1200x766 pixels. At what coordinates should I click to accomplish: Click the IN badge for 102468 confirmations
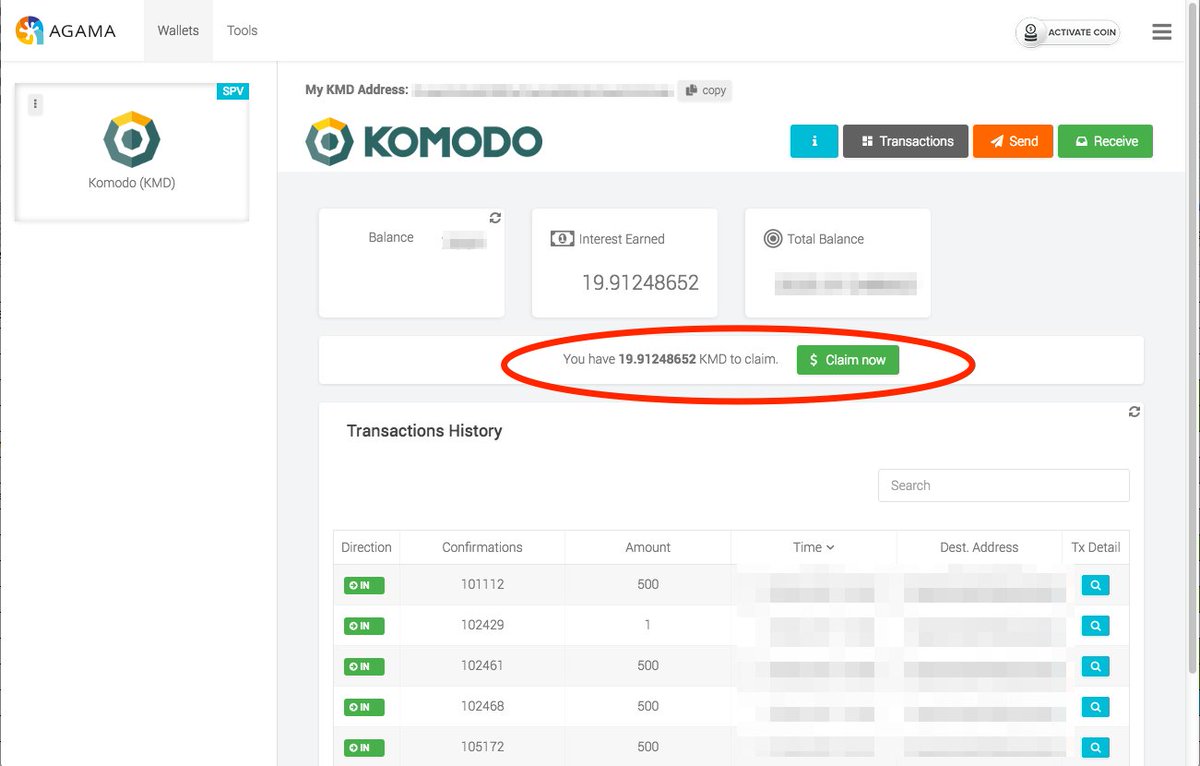coord(364,707)
